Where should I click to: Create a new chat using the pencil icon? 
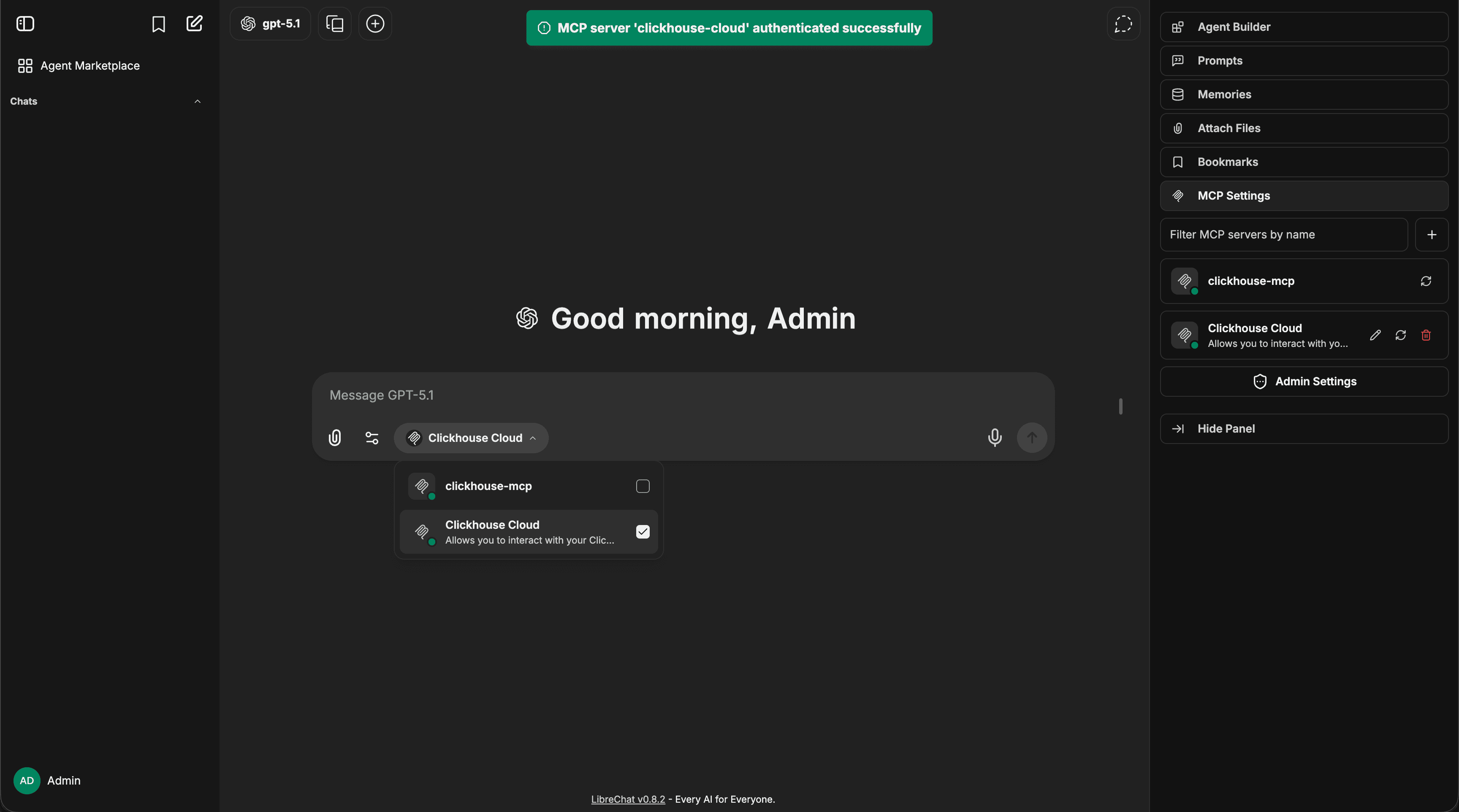(194, 24)
